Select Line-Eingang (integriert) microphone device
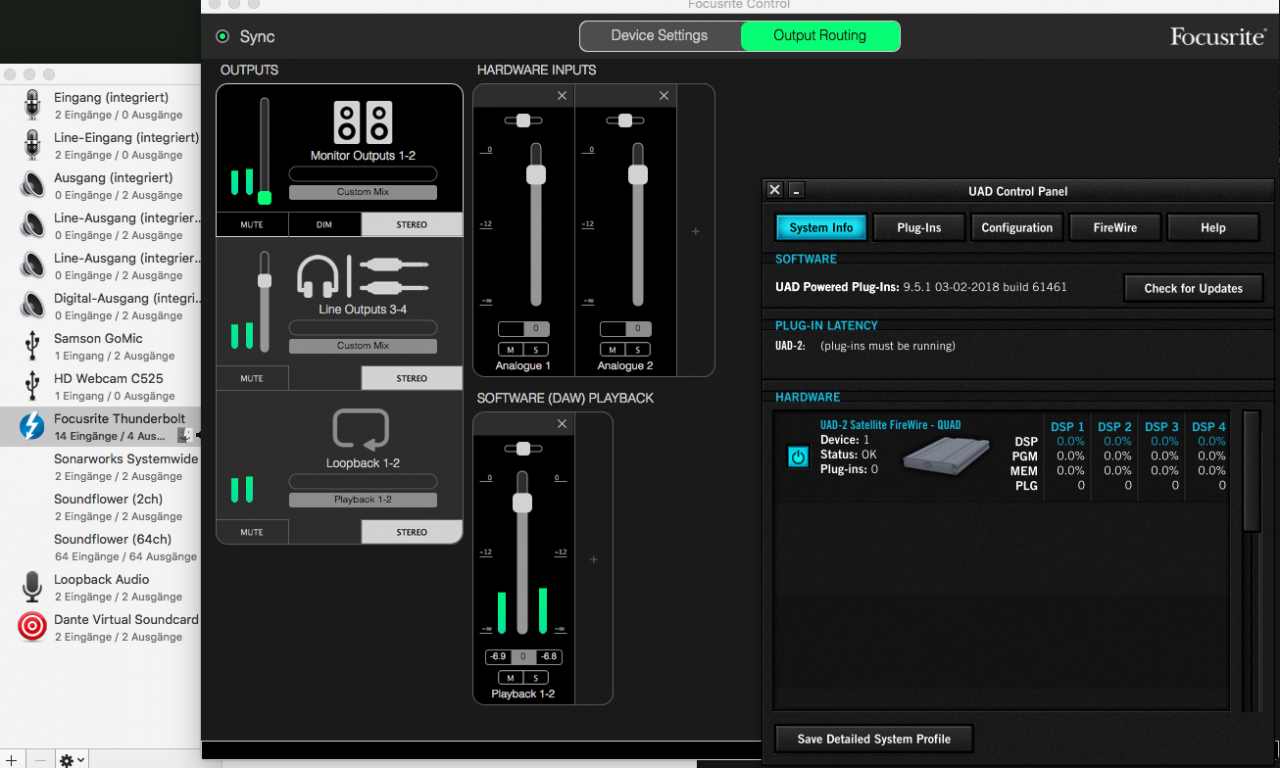This screenshot has width=1280, height=768. pos(32,145)
